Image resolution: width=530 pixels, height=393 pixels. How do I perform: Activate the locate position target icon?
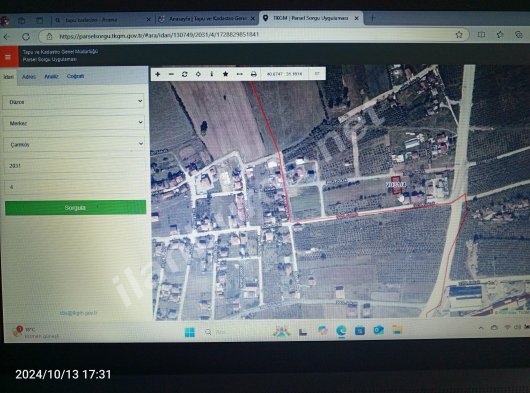click(198, 74)
